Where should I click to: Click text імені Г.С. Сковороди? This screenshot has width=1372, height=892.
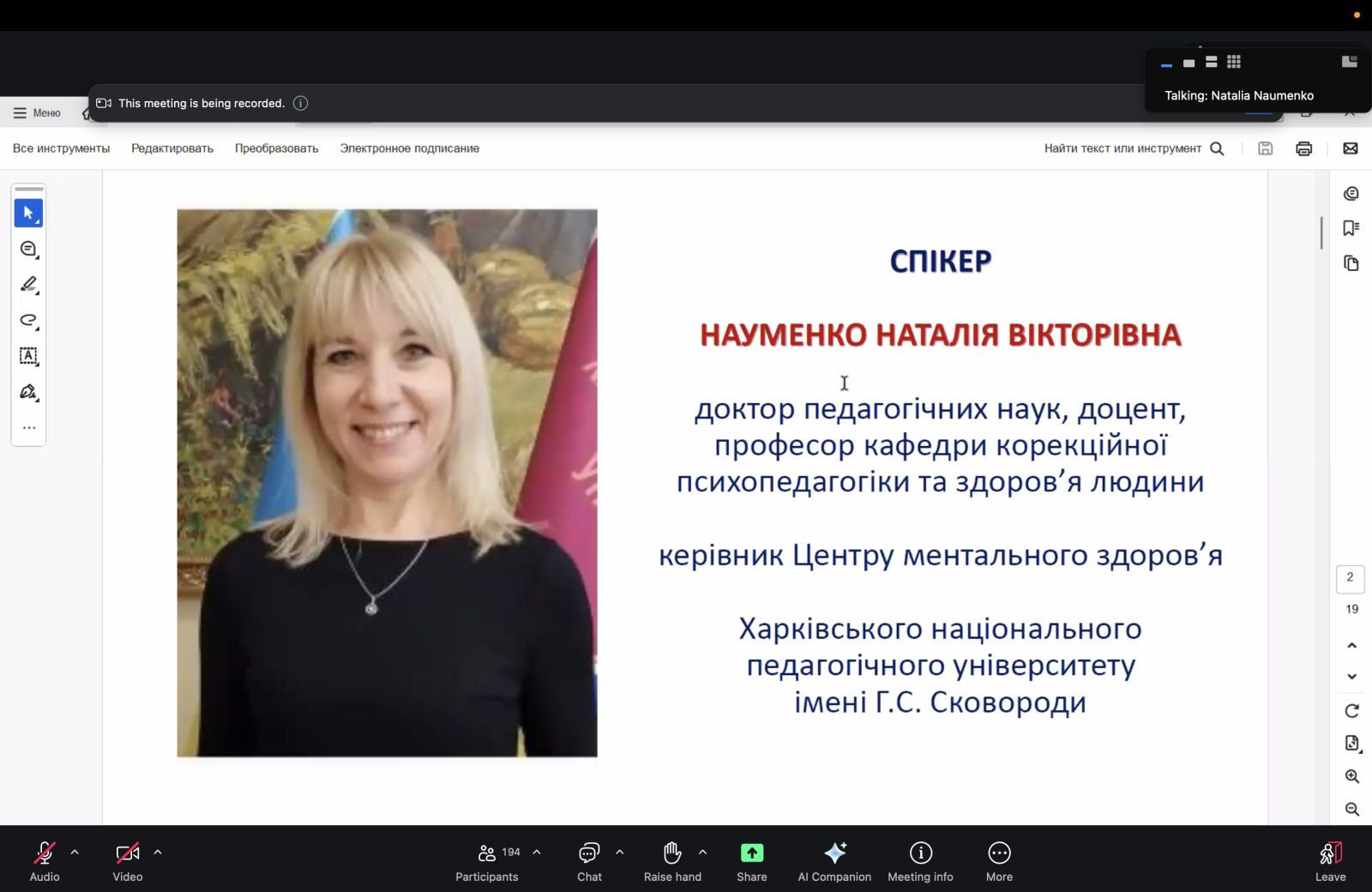point(941,702)
